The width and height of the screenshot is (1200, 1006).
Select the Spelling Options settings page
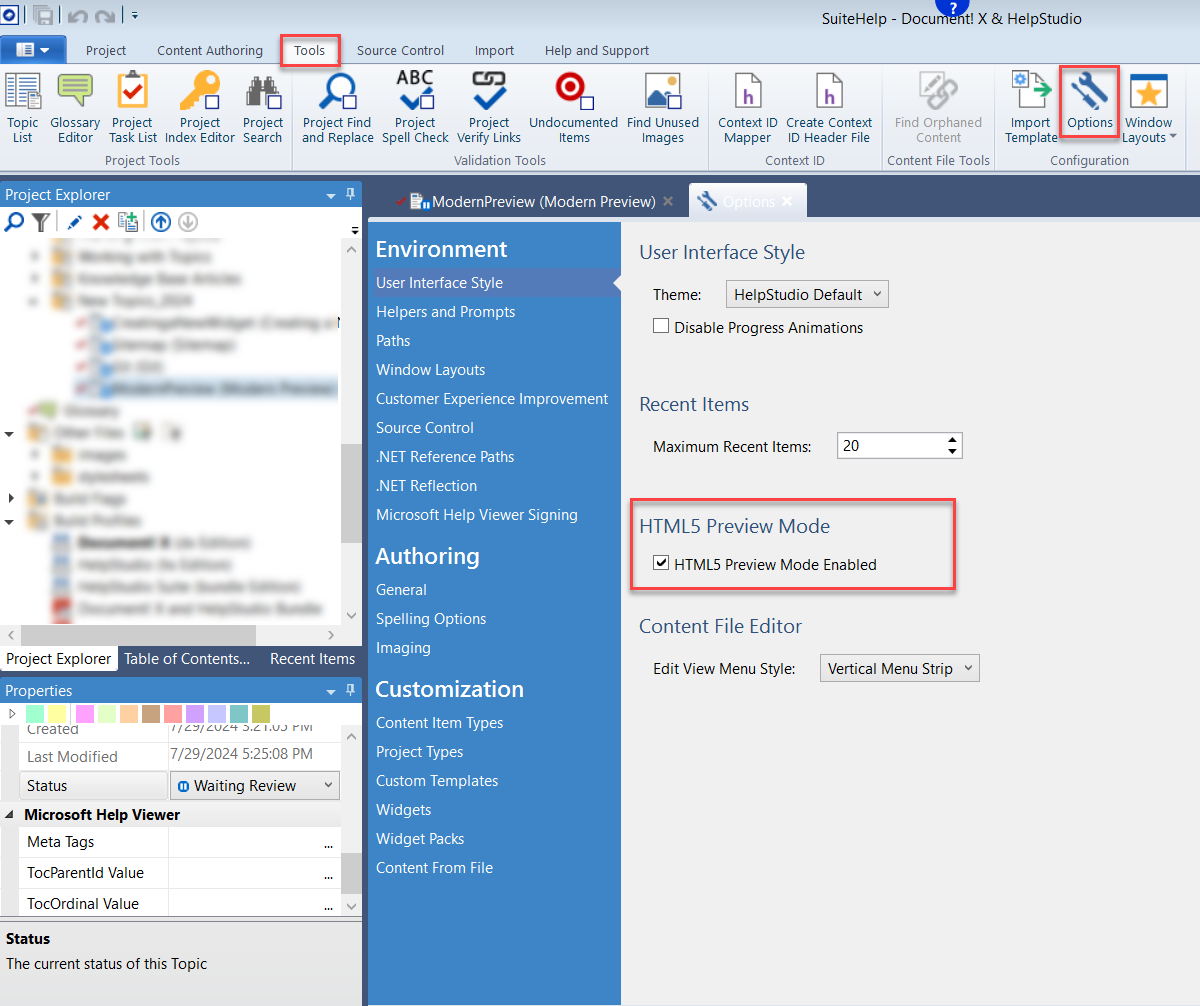click(431, 618)
